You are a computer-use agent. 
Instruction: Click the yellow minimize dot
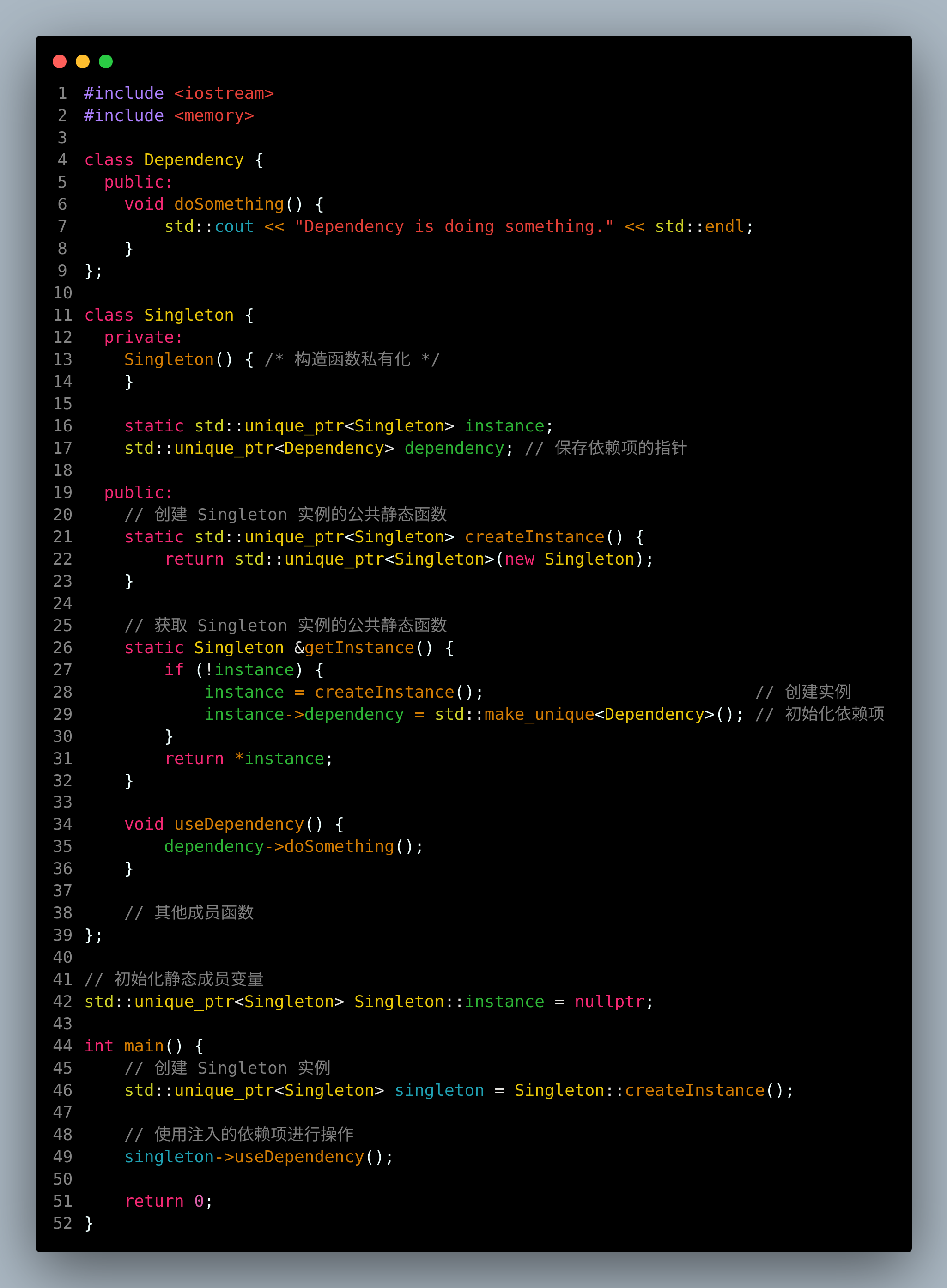click(83, 61)
